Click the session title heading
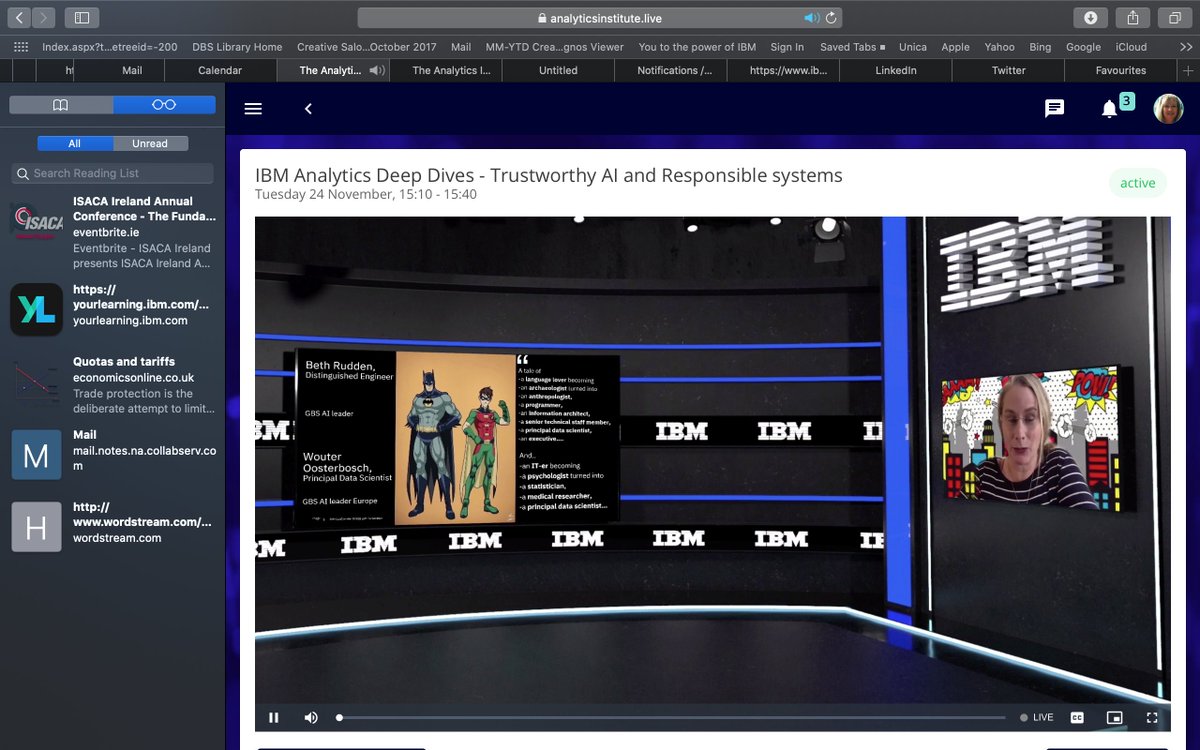 pyautogui.click(x=549, y=176)
